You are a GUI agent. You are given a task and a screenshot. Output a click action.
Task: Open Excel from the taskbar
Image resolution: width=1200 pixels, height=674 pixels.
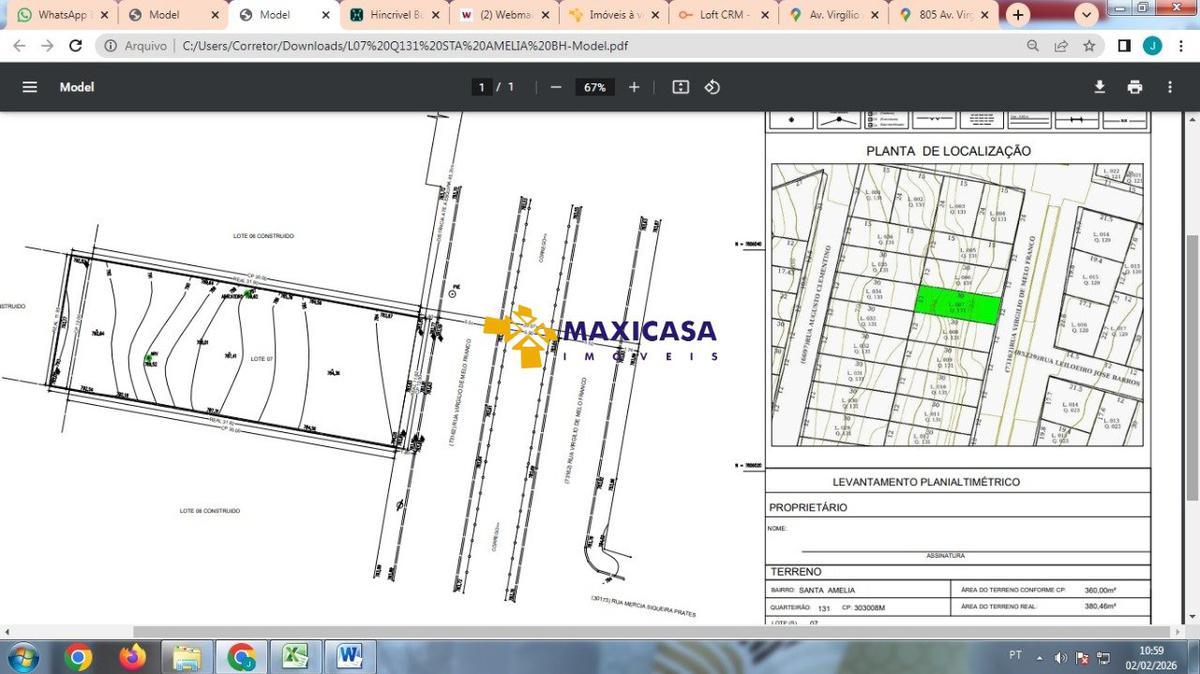click(x=295, y=656)
